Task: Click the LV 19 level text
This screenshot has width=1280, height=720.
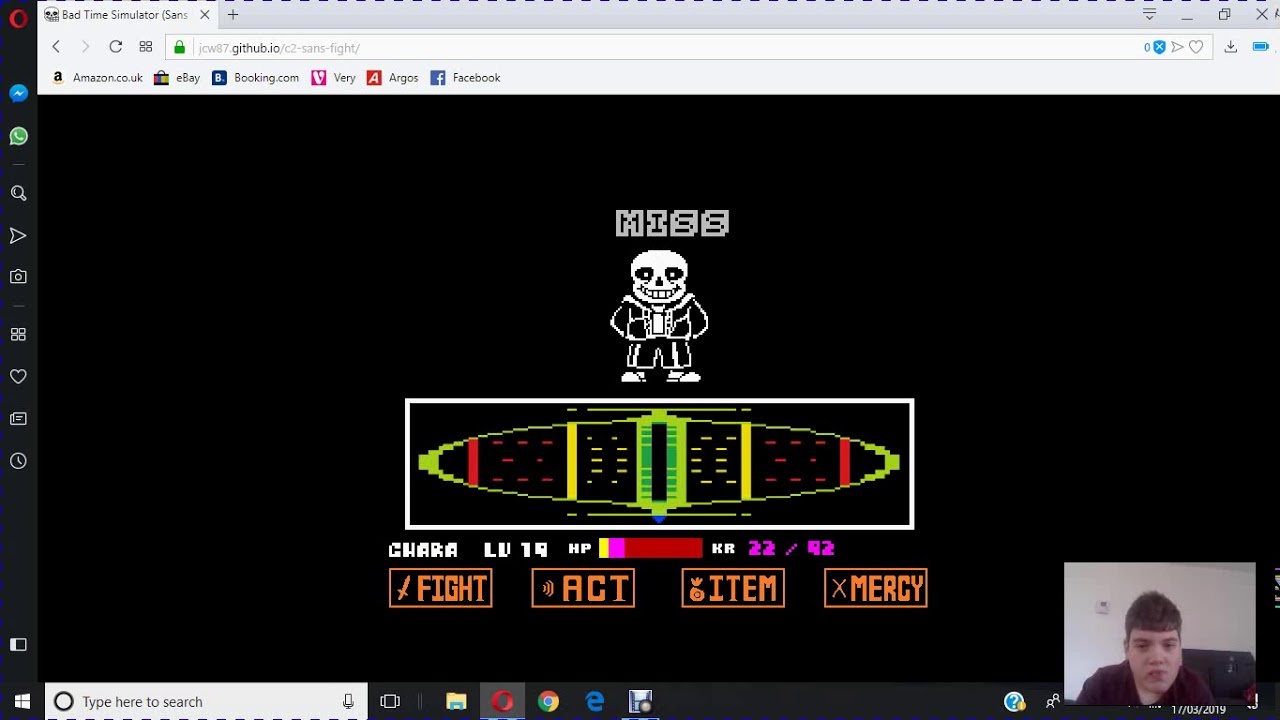Action: (515, 550)
